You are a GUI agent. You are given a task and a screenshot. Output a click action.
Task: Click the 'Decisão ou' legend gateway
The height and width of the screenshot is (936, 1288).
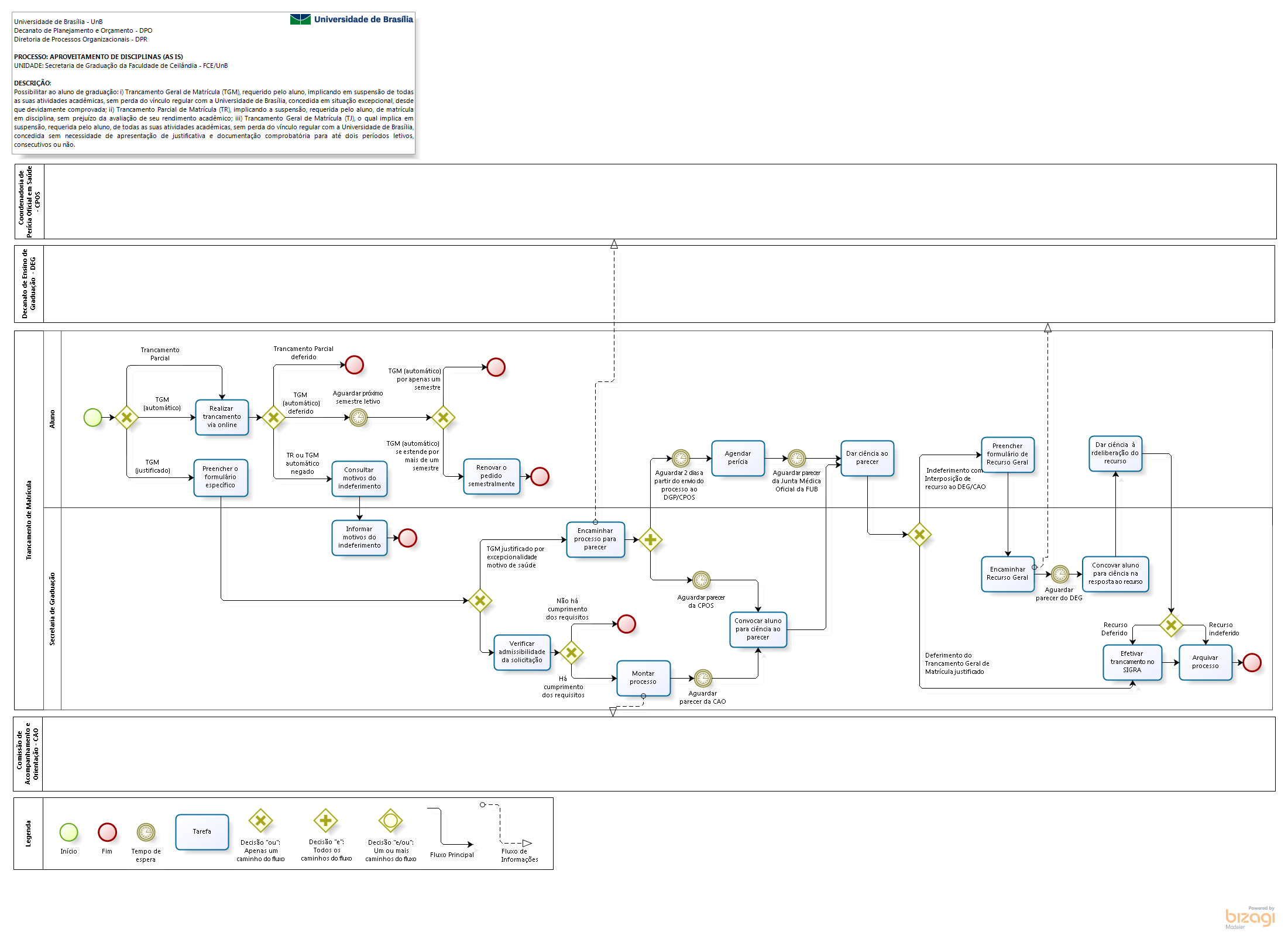(x=260, y=821)
